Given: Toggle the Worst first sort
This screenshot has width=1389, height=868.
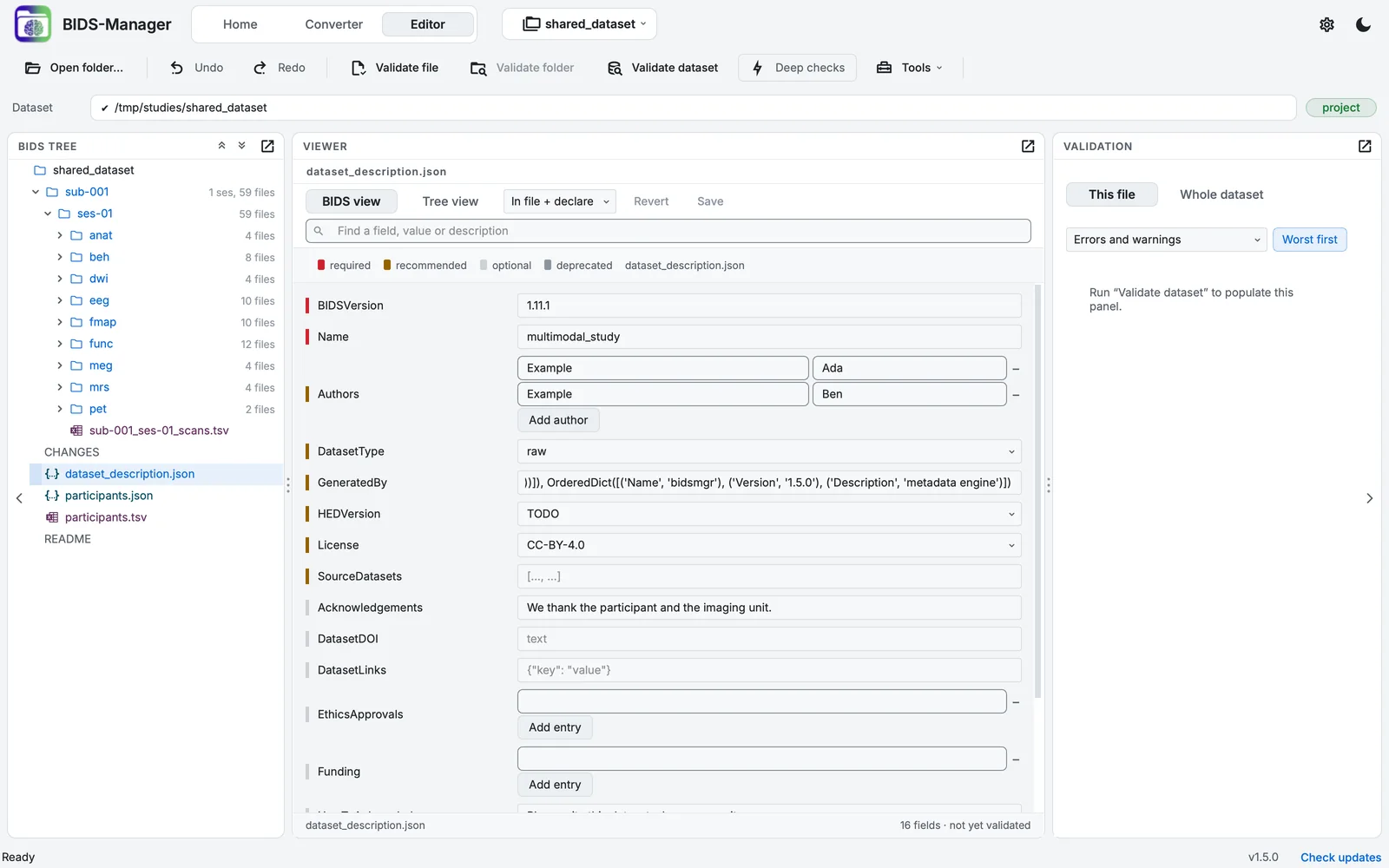Looking at the screenshot, I should coord(1309,240).
